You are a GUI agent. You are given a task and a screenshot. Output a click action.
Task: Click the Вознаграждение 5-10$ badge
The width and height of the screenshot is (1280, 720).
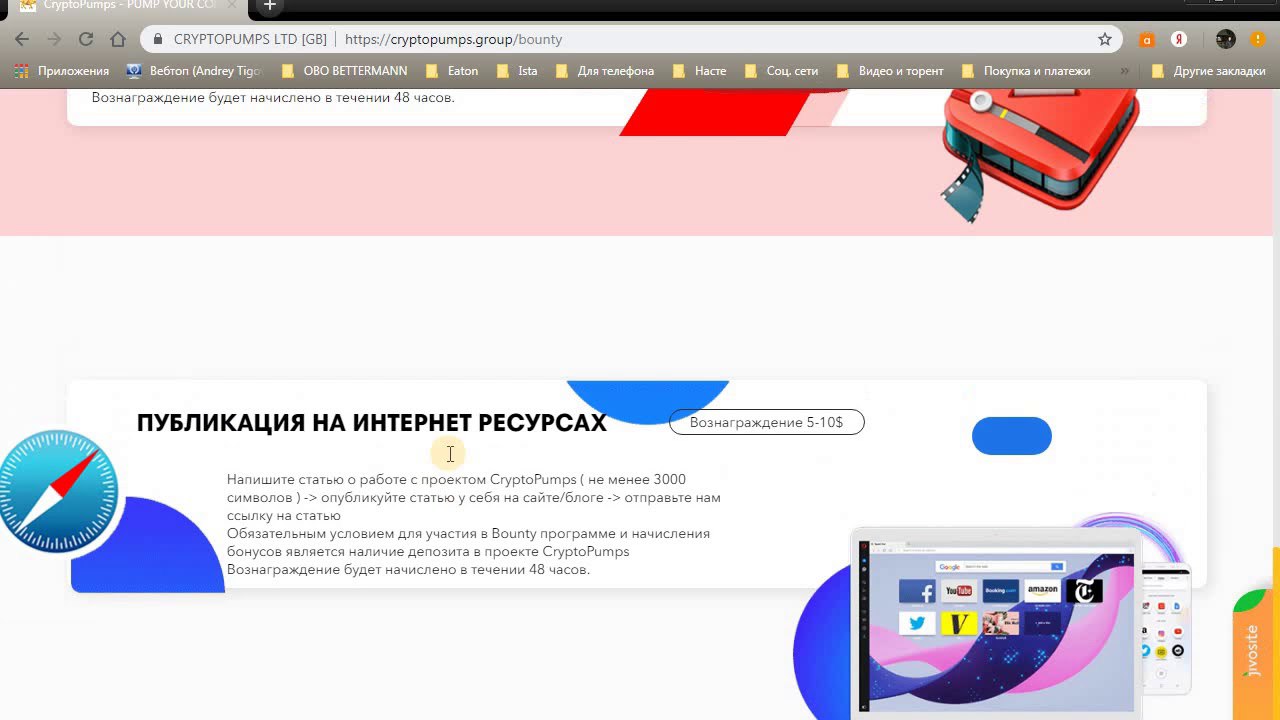click(767, 422)
